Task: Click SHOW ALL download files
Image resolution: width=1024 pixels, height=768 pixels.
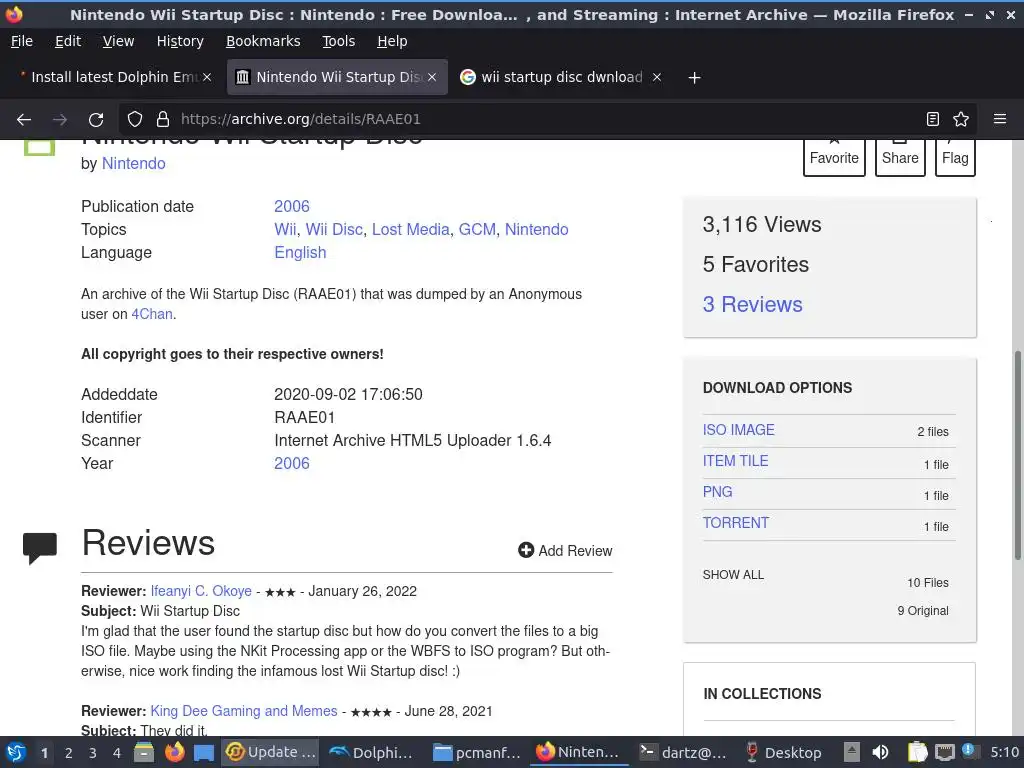Action: pyautogui.click(x=733, y=575)
